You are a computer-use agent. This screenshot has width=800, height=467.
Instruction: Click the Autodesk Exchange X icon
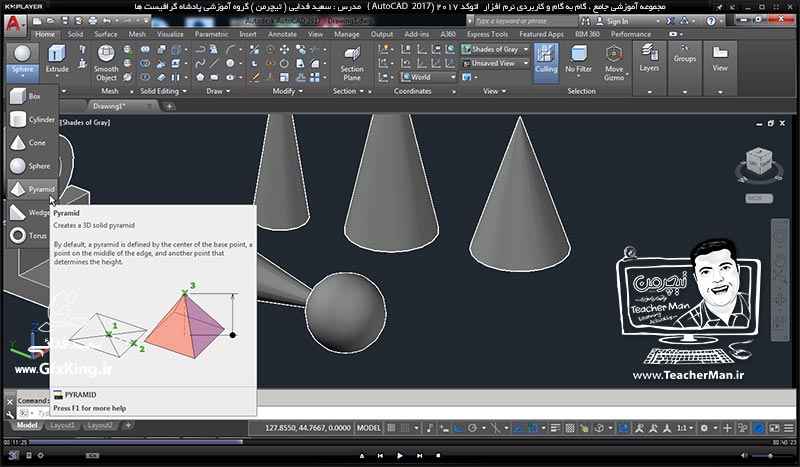(670, 21)
